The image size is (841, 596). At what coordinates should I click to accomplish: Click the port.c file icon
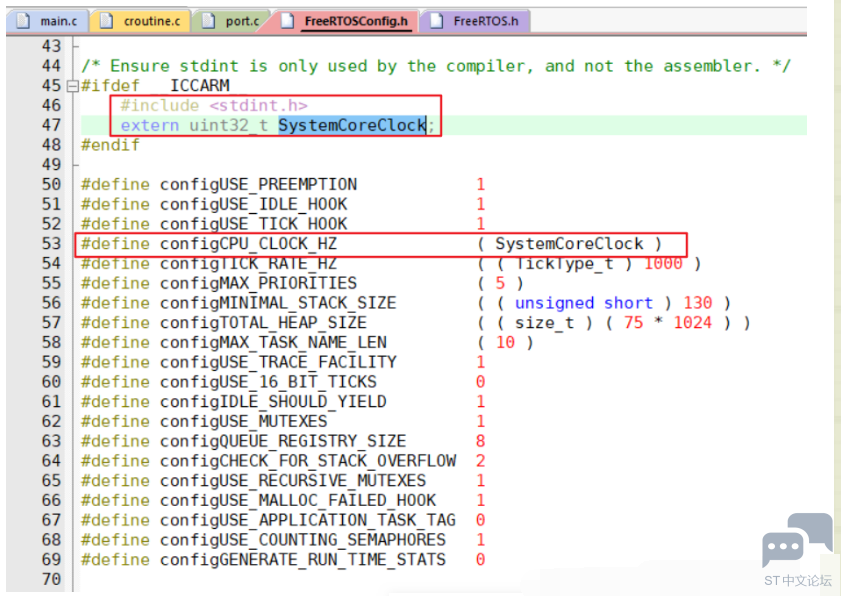click(208, 21)
